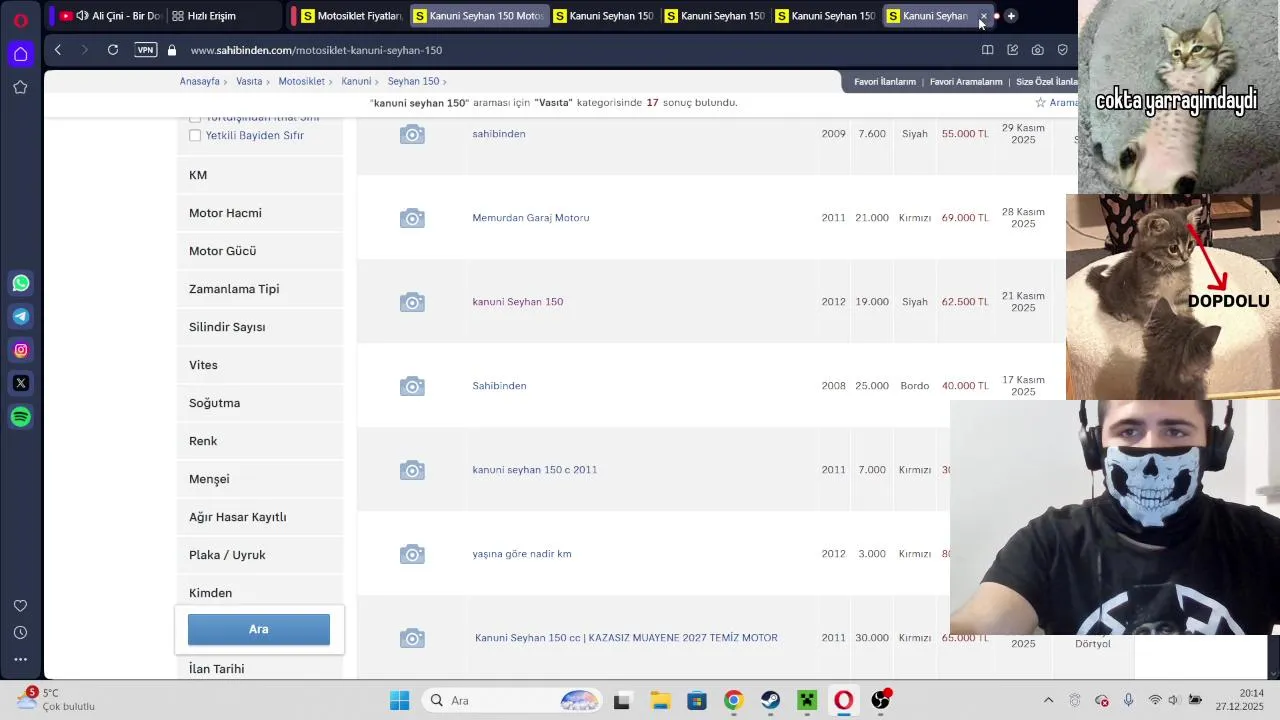Expand the Motor Hacmi filter
Viewport: 1280px width, 720px height.
click(260, 213)
